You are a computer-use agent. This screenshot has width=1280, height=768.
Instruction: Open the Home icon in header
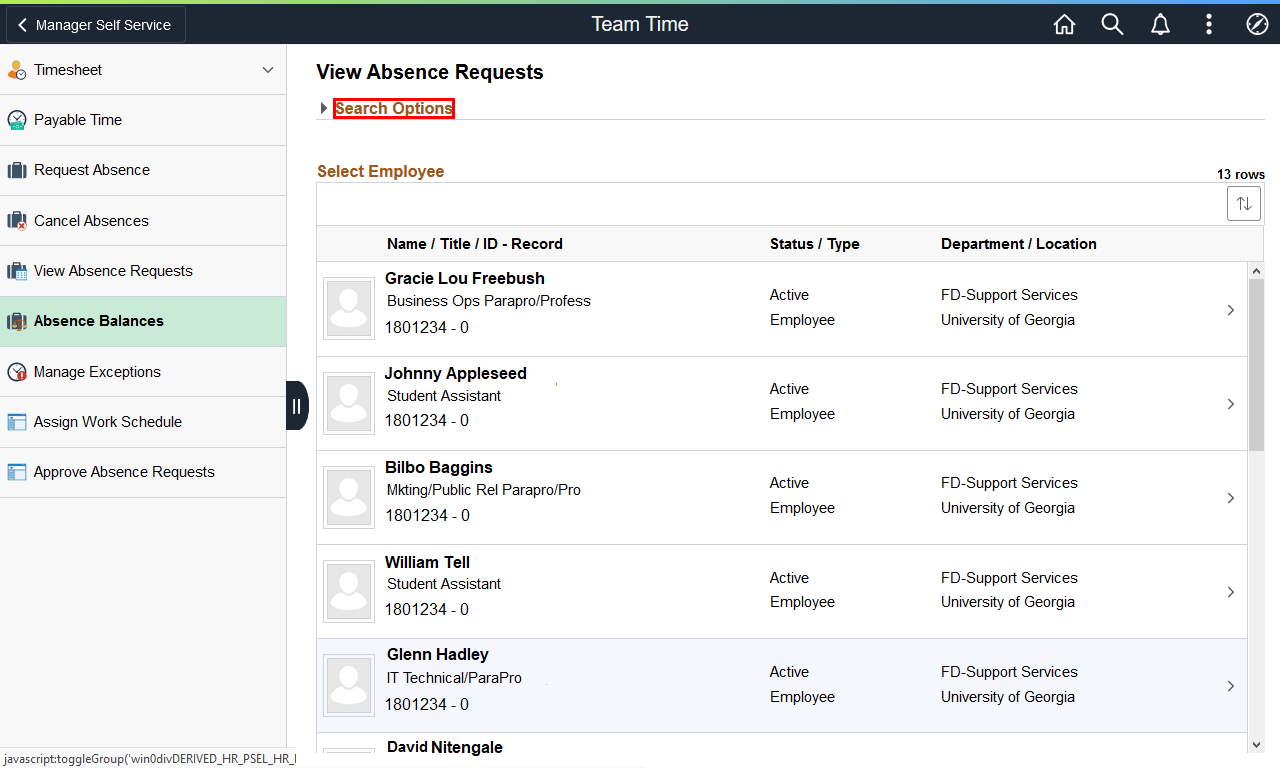point(1064,25)
